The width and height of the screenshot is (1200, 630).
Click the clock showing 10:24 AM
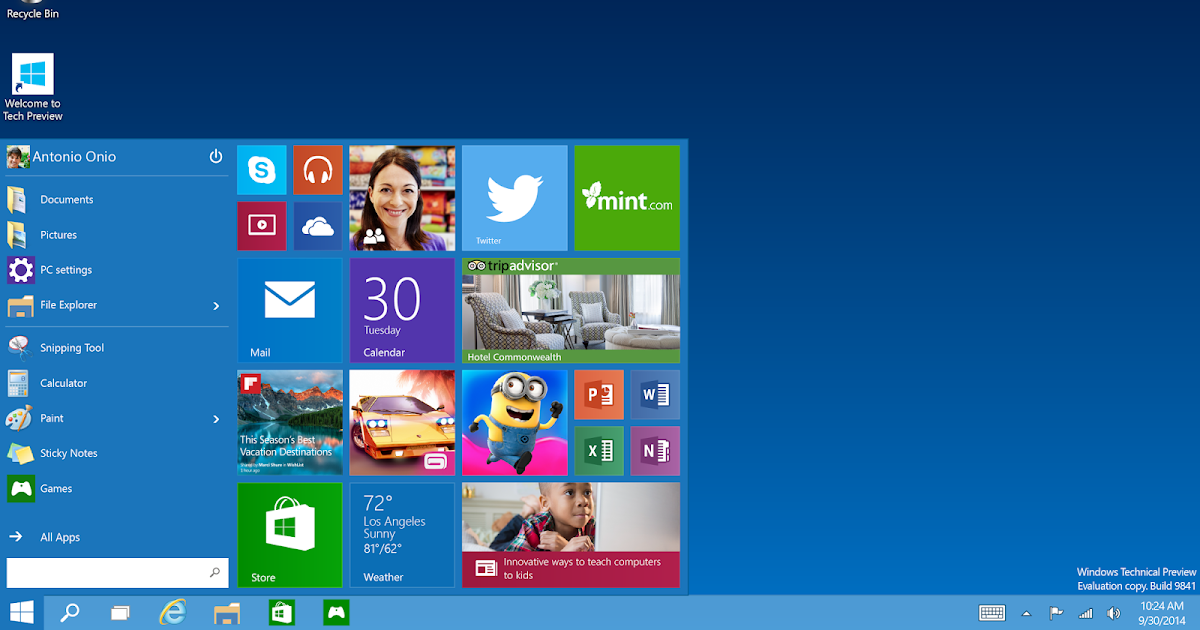pos(1161,613)
